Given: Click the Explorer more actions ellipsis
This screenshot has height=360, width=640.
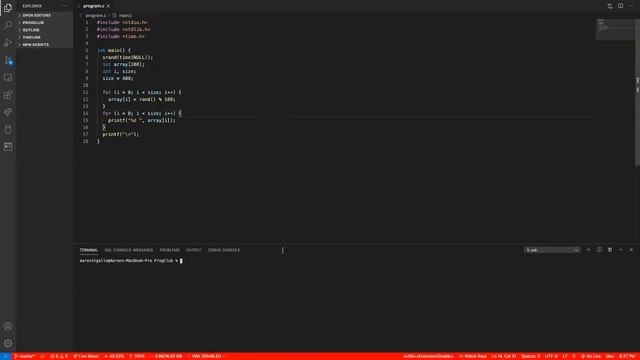Looking at the screenshot, I should [64, 6].
